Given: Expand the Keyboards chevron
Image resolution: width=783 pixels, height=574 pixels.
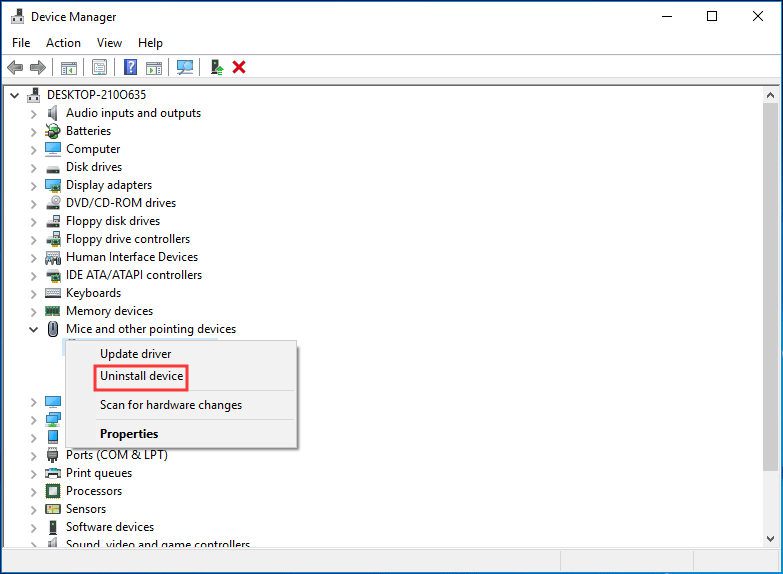Looking at the screenshot, I should (33, 294).
